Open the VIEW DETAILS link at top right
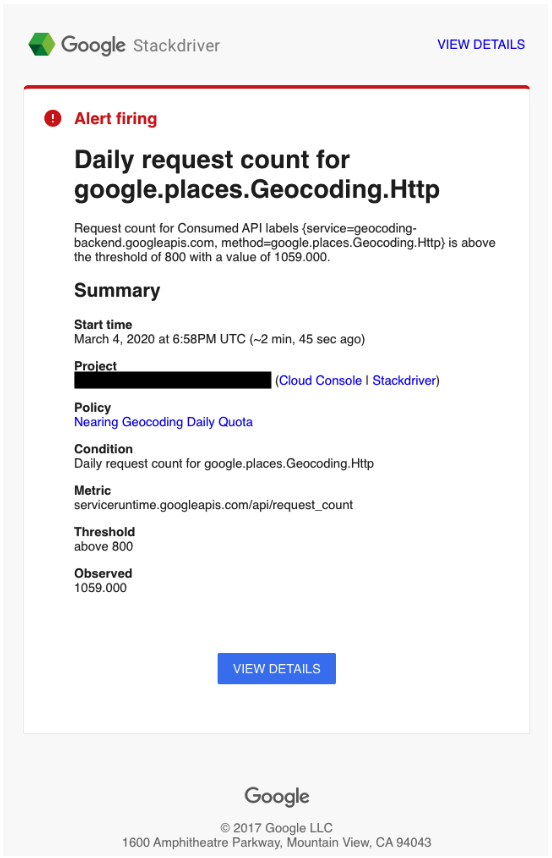The height and width of the screenshot is (858, 552). tap(481, 44)
